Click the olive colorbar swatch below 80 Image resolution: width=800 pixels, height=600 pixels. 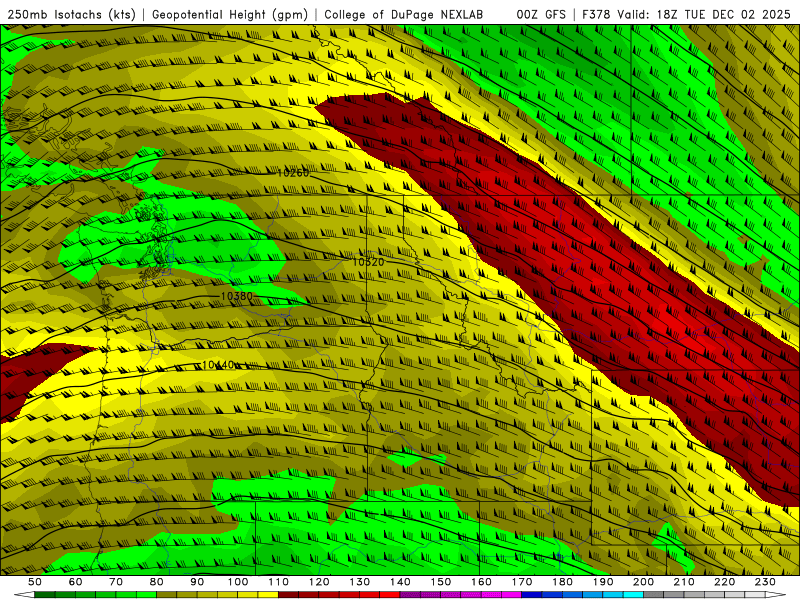click(x=166, y=595)
